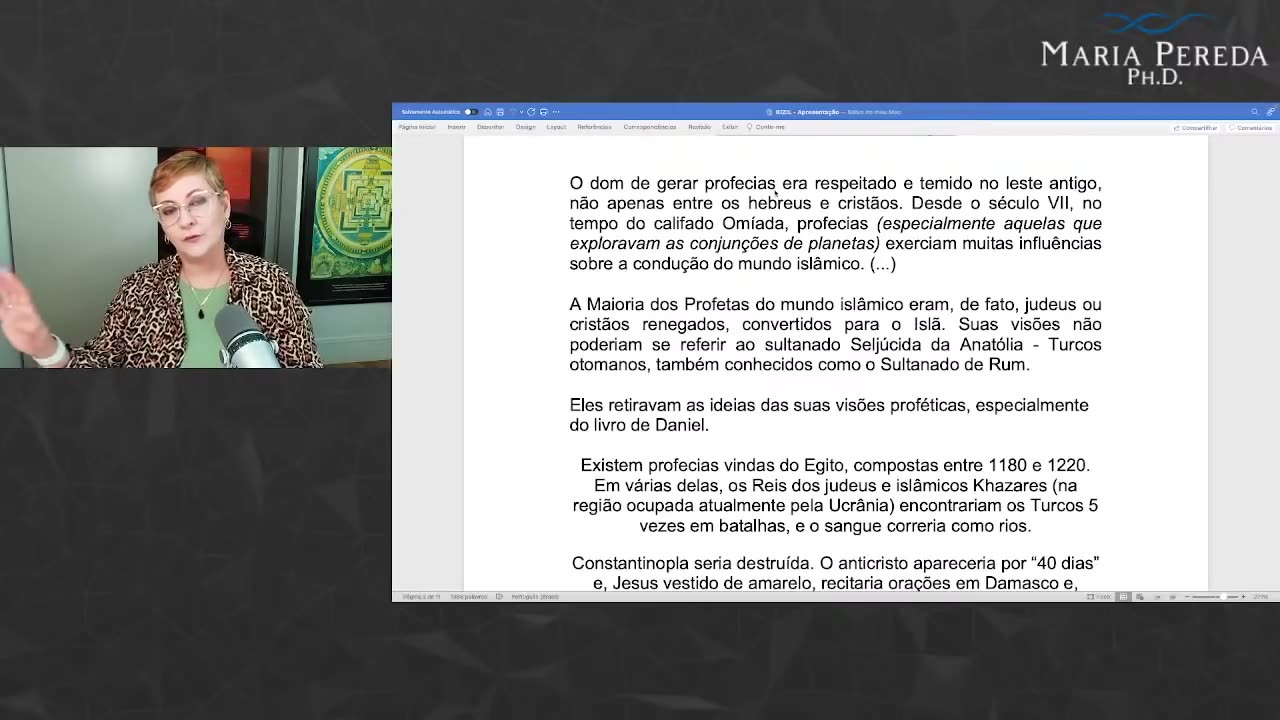This screenshot has height=720, width=1280.
Task: Click the Comentários button
Action: click(x=1251, y=128)
